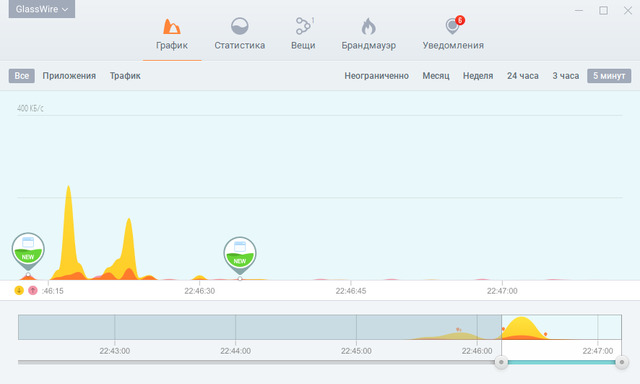640x384 pixels.
Task: Minimize the GlassWire window
Action: tap(579, 11)
